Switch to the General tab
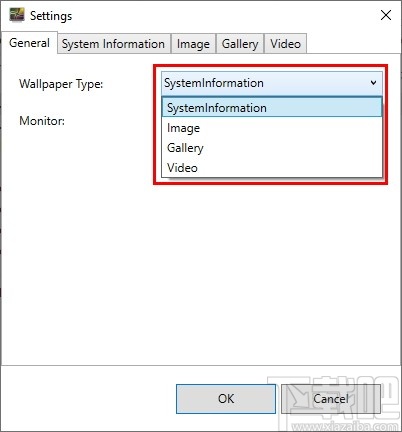402x432 pixels. 29,43
